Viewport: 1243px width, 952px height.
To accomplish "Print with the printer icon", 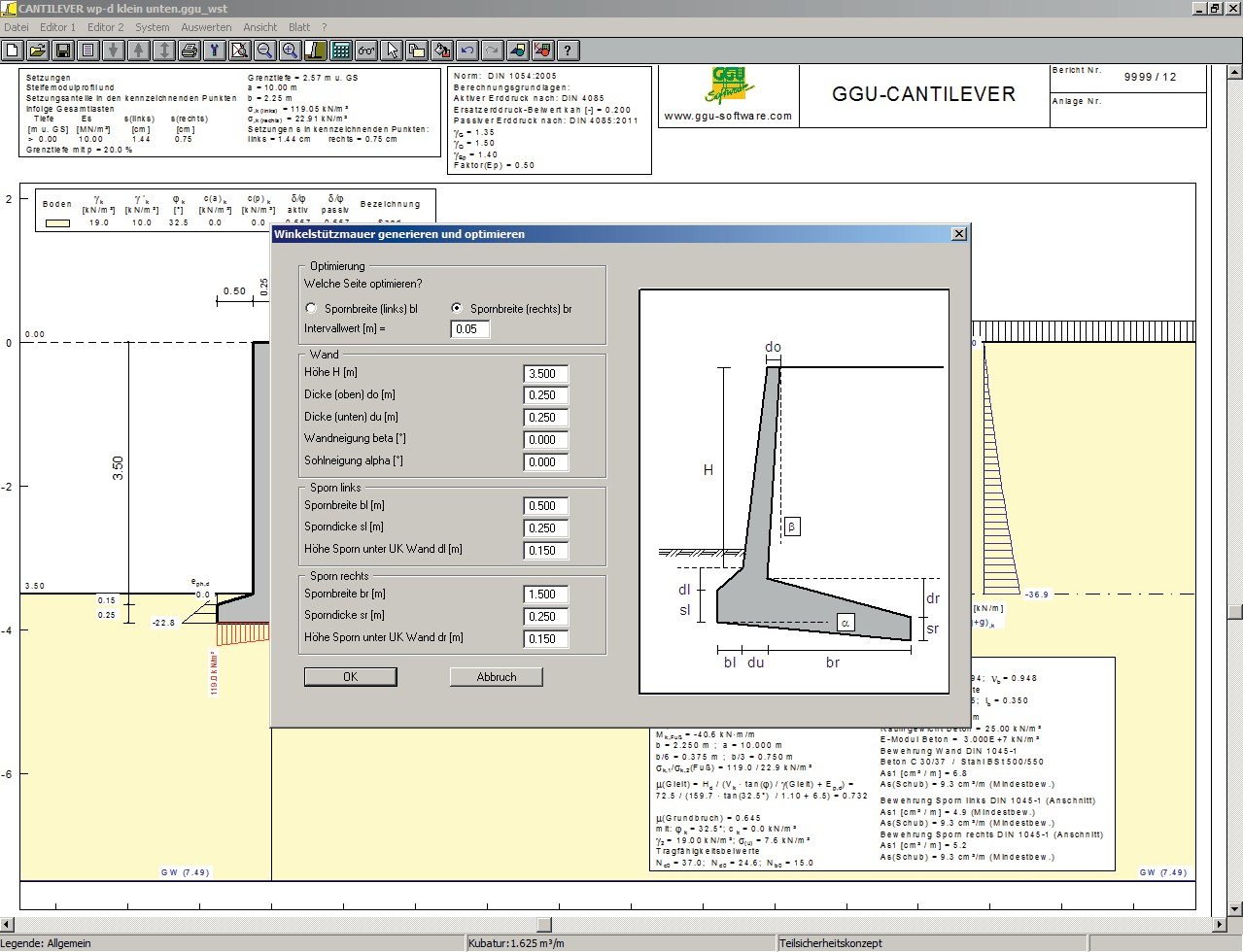I will tap(190, 51).
